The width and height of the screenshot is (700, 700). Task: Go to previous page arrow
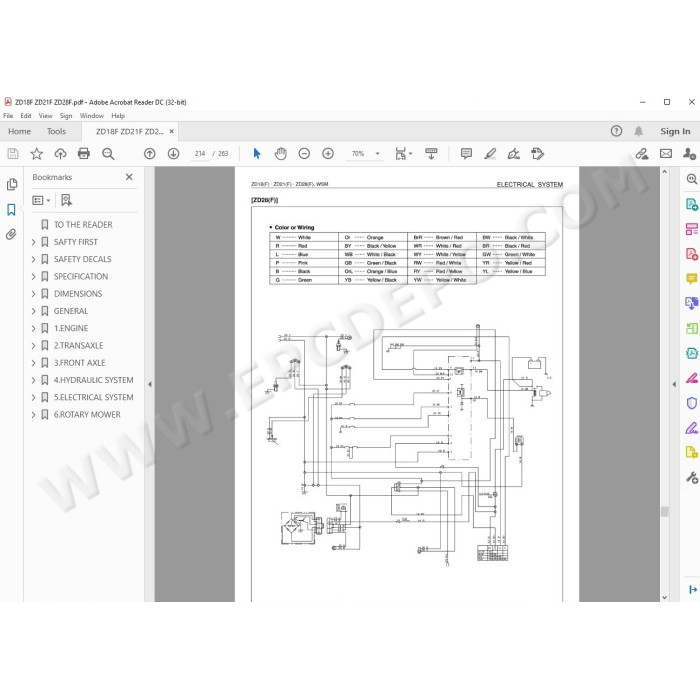click(150, 154)
